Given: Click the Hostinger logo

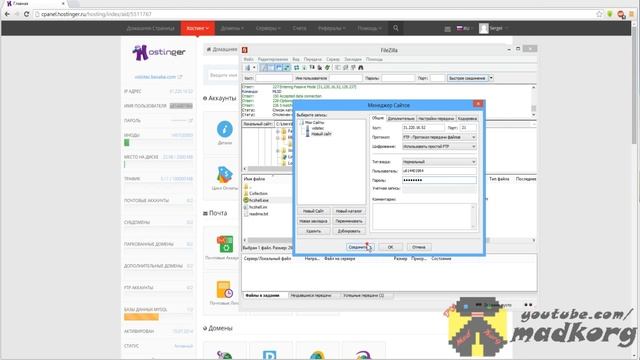Looking at the screenshot, I should tap(159, 52).
